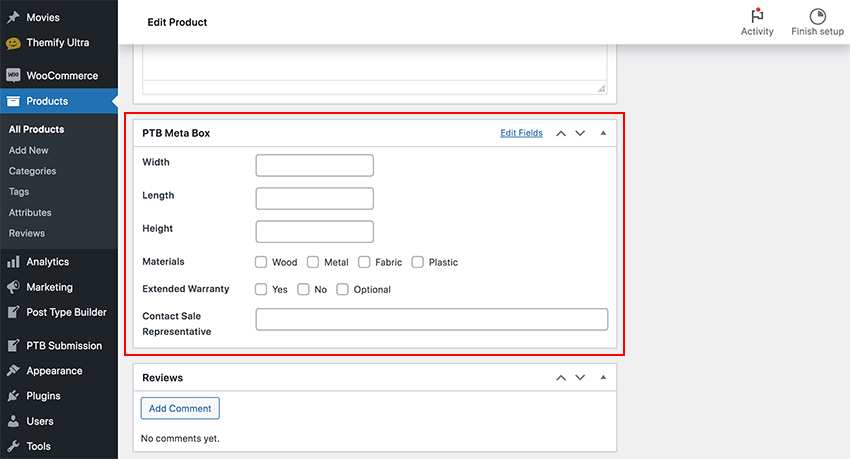This screenshot has width=850, height=459.
Task: Open Attributes submenu item
Action: pos(30,212)
